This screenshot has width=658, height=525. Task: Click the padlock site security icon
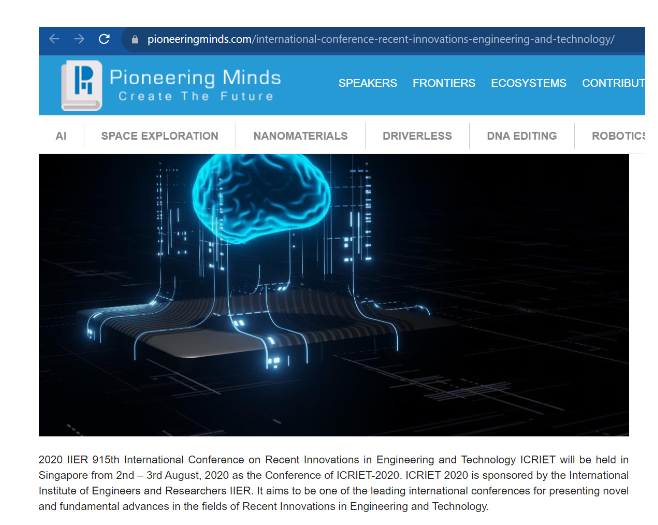135,39
